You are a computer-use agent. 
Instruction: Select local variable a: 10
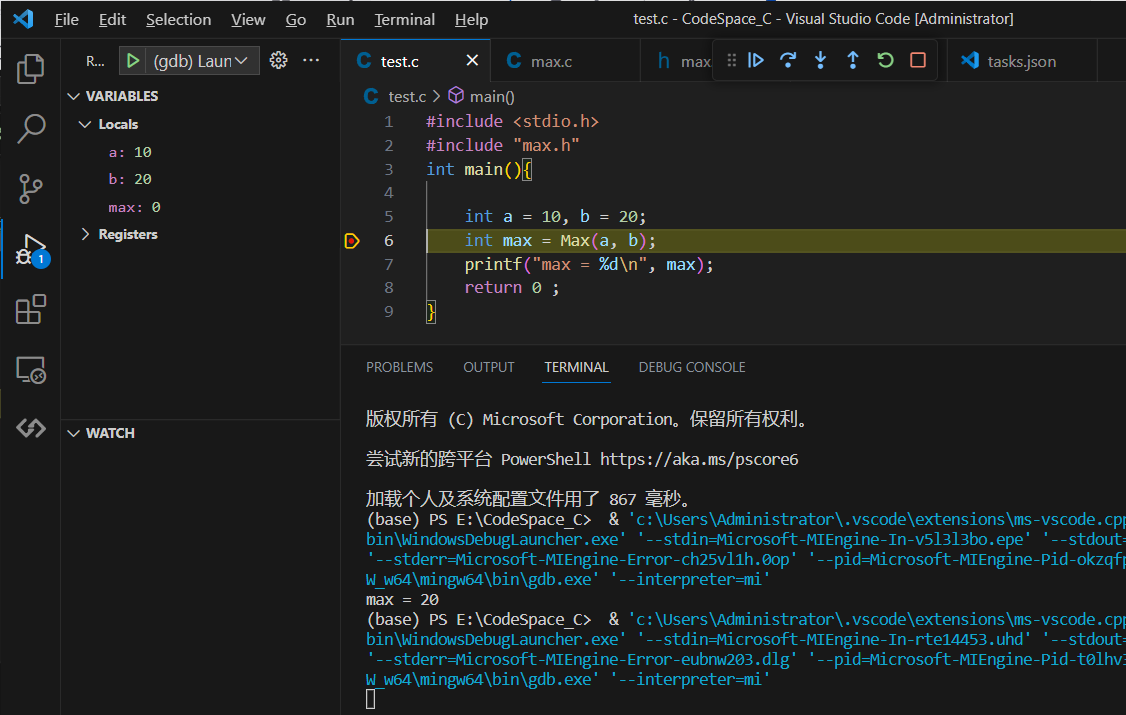(129, 152)
